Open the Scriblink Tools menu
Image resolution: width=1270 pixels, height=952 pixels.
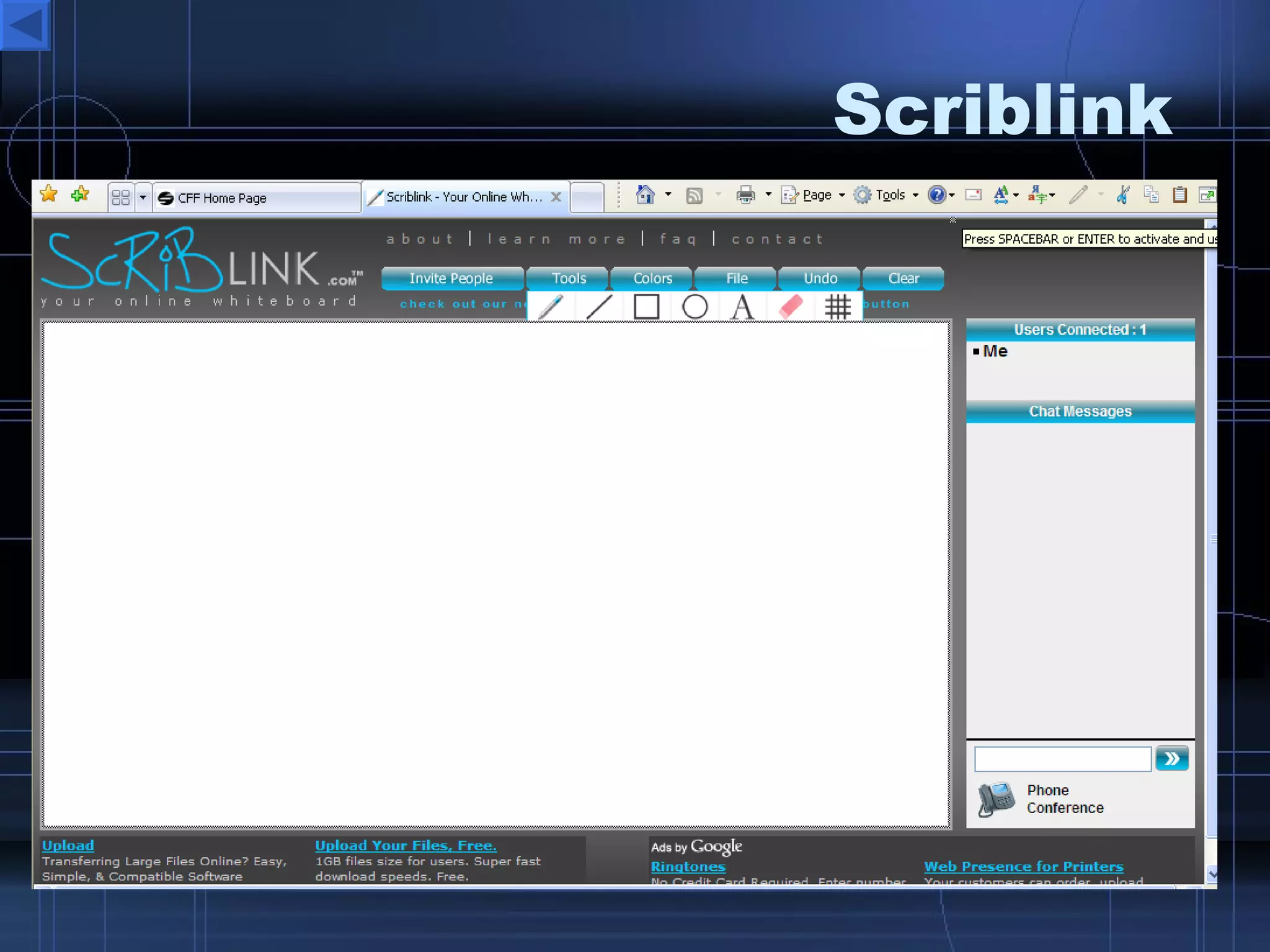point(569,278)
